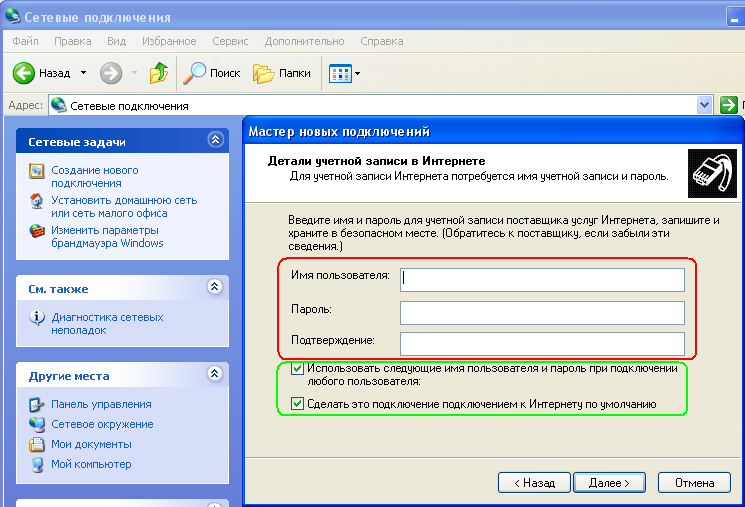Focus the Имя пользователя field

[542, 280]
